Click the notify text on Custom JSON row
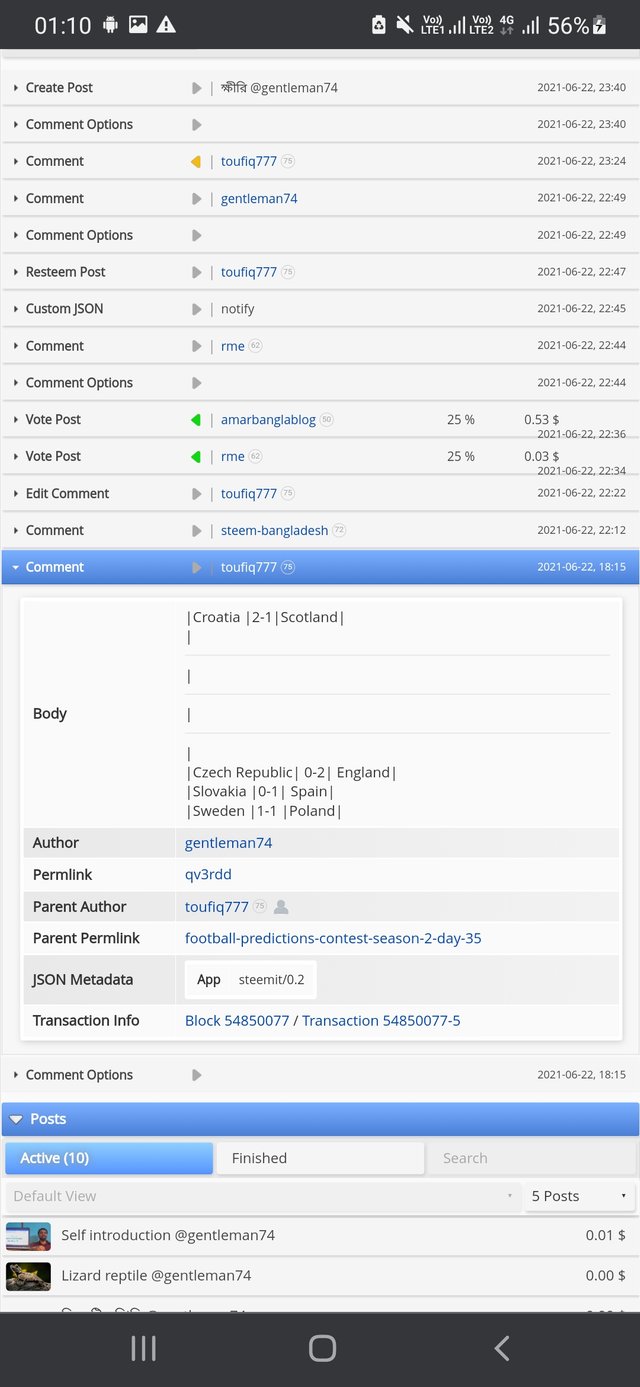640x1387 pixels. [x=238, y=309]
